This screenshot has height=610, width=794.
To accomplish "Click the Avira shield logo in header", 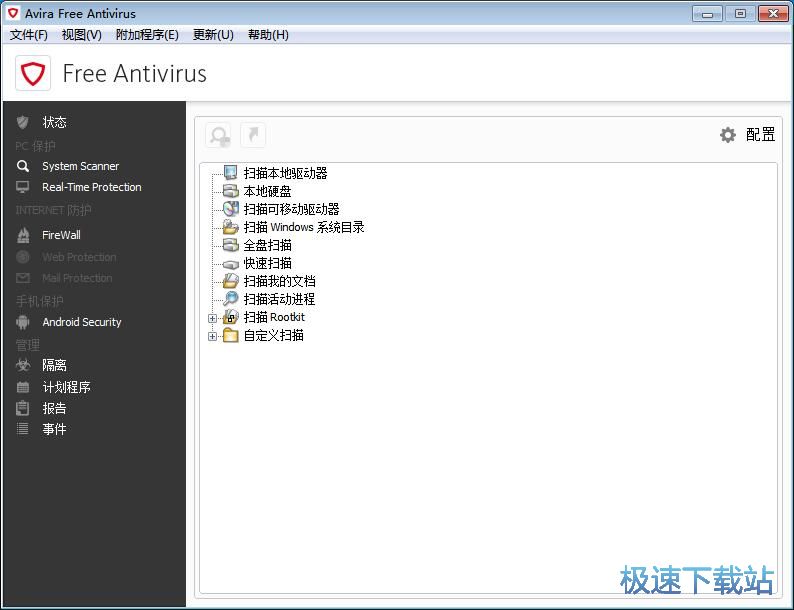I will pyautogui.click(x=33, y=73).
